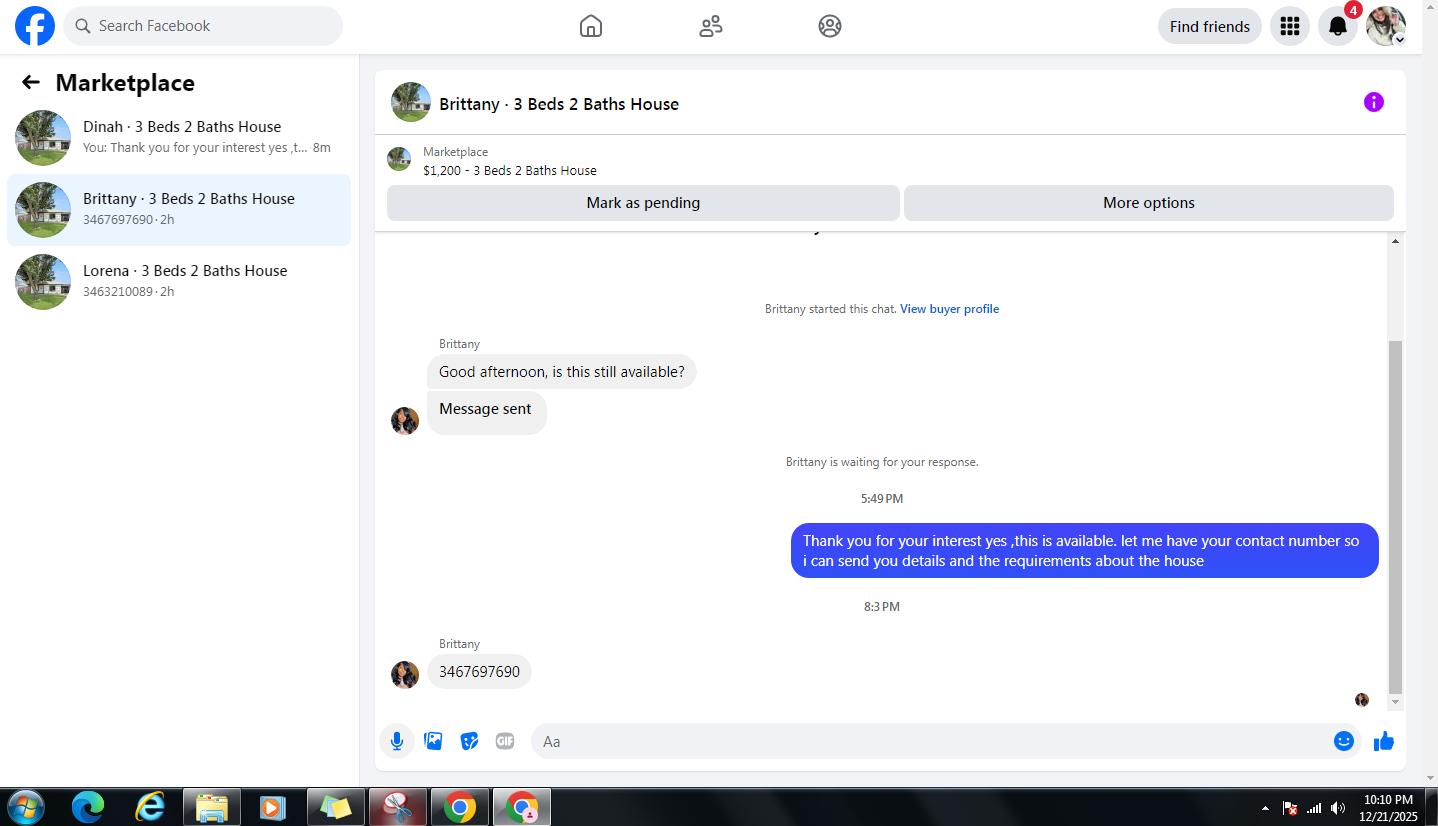
Task: Click the 'Message sent' bubble
Action: click(487, 411)
